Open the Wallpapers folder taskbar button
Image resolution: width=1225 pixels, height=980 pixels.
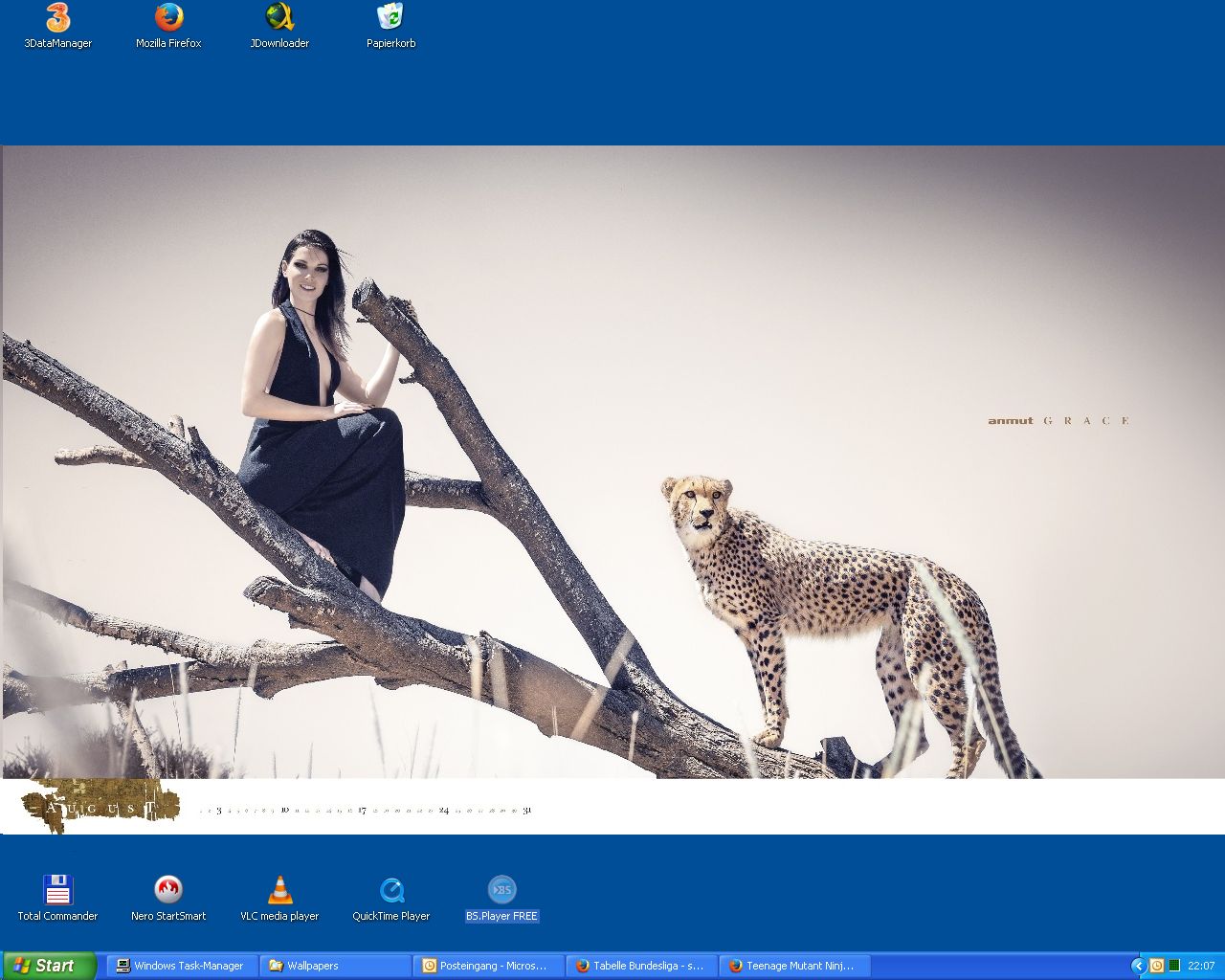click(335, 966)
